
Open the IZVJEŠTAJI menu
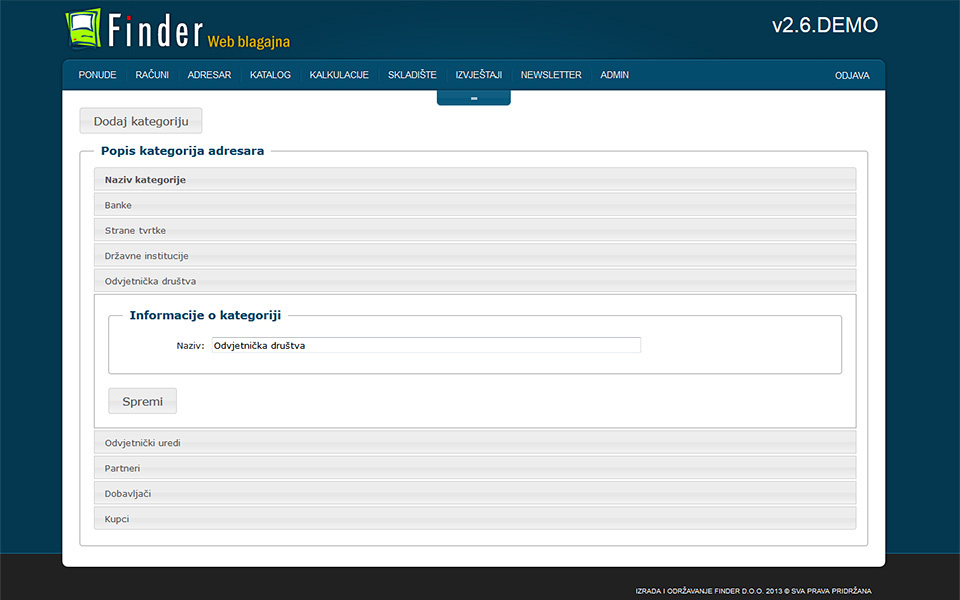tap(478, 75)
